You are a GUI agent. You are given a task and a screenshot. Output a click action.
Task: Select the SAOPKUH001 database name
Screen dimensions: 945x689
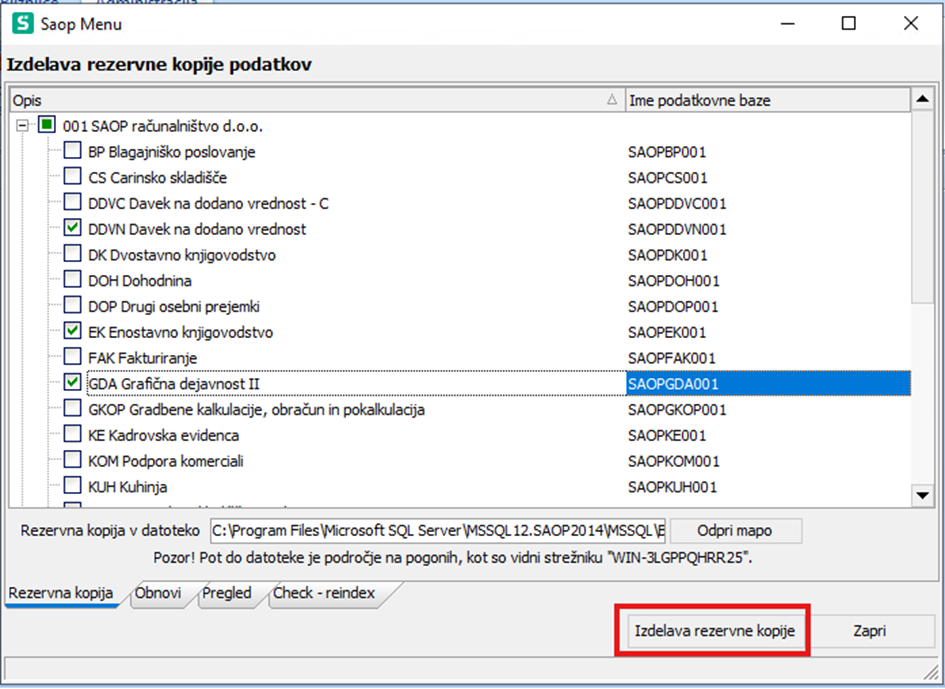pos(673,487)
